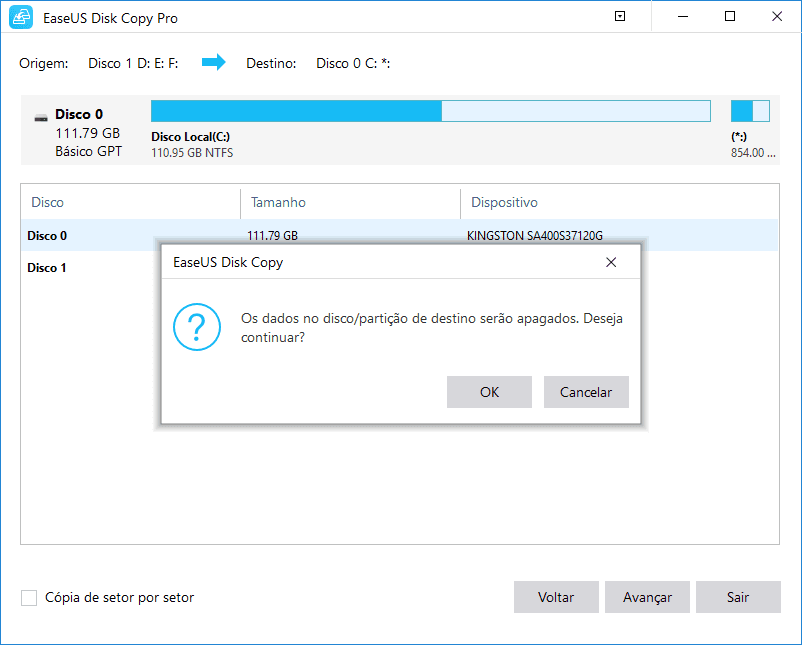The height and width of the screenshot is (645, 802).
Task: Click Cancelar in the dialog
Action: 586,392
